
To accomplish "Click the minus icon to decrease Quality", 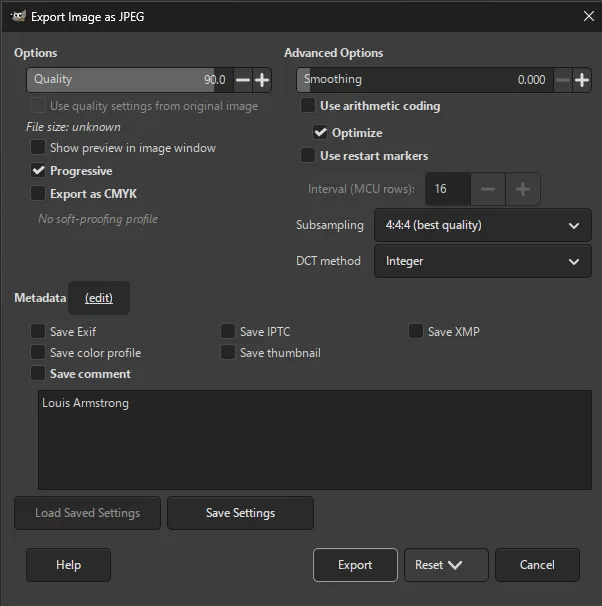I will (243, 80).
